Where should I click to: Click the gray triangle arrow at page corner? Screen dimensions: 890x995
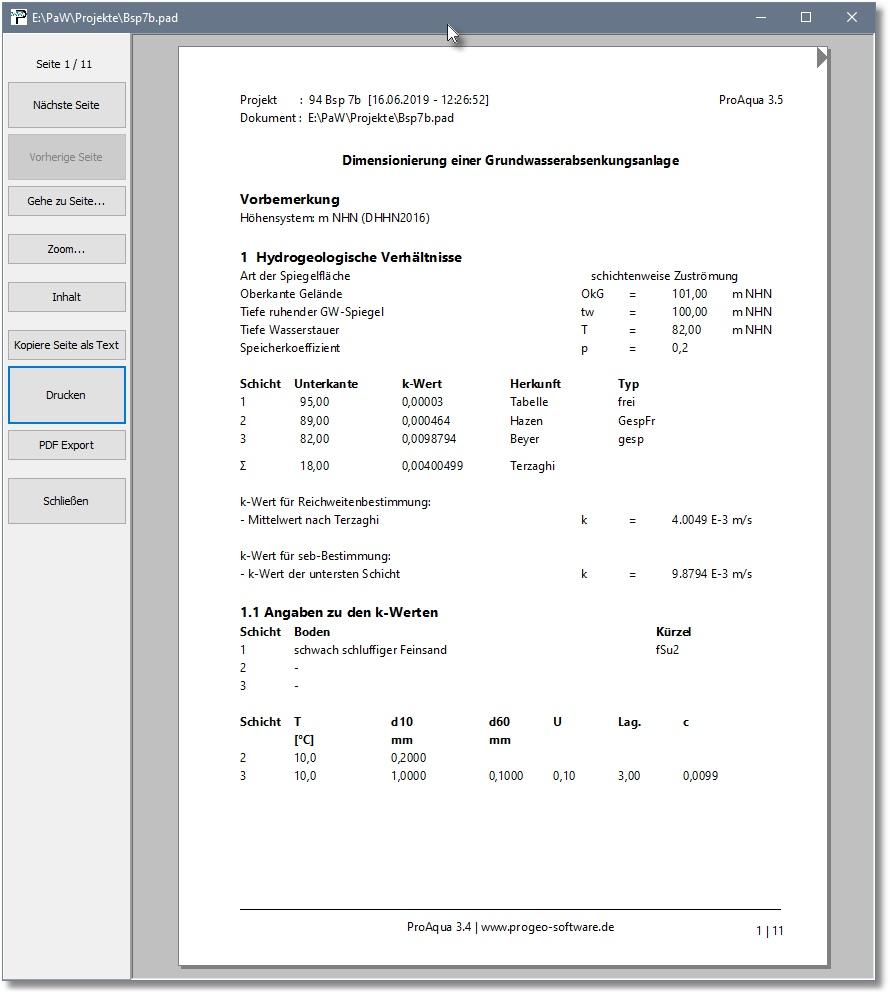click(822, 58)
